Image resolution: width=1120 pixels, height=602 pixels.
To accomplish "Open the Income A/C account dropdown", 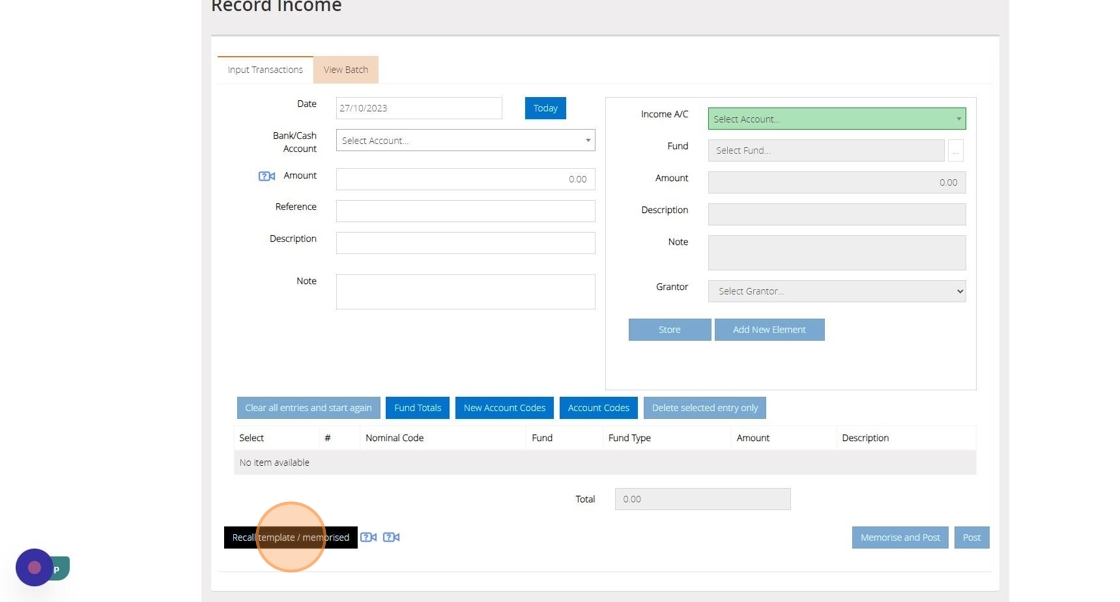I will [836, 119].
